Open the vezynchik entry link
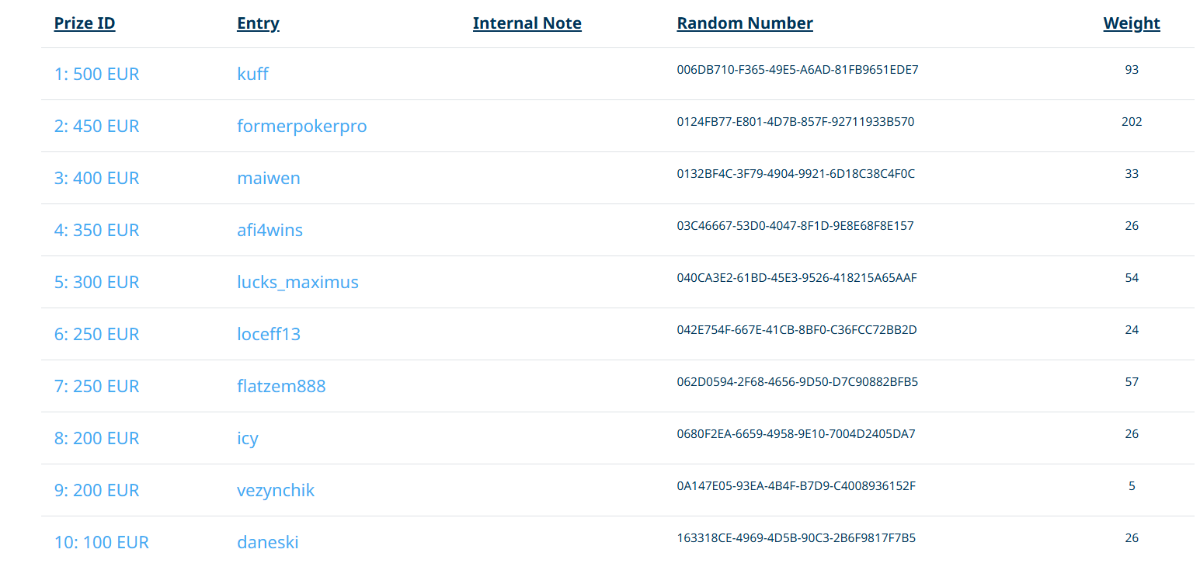 coord(276,490)
